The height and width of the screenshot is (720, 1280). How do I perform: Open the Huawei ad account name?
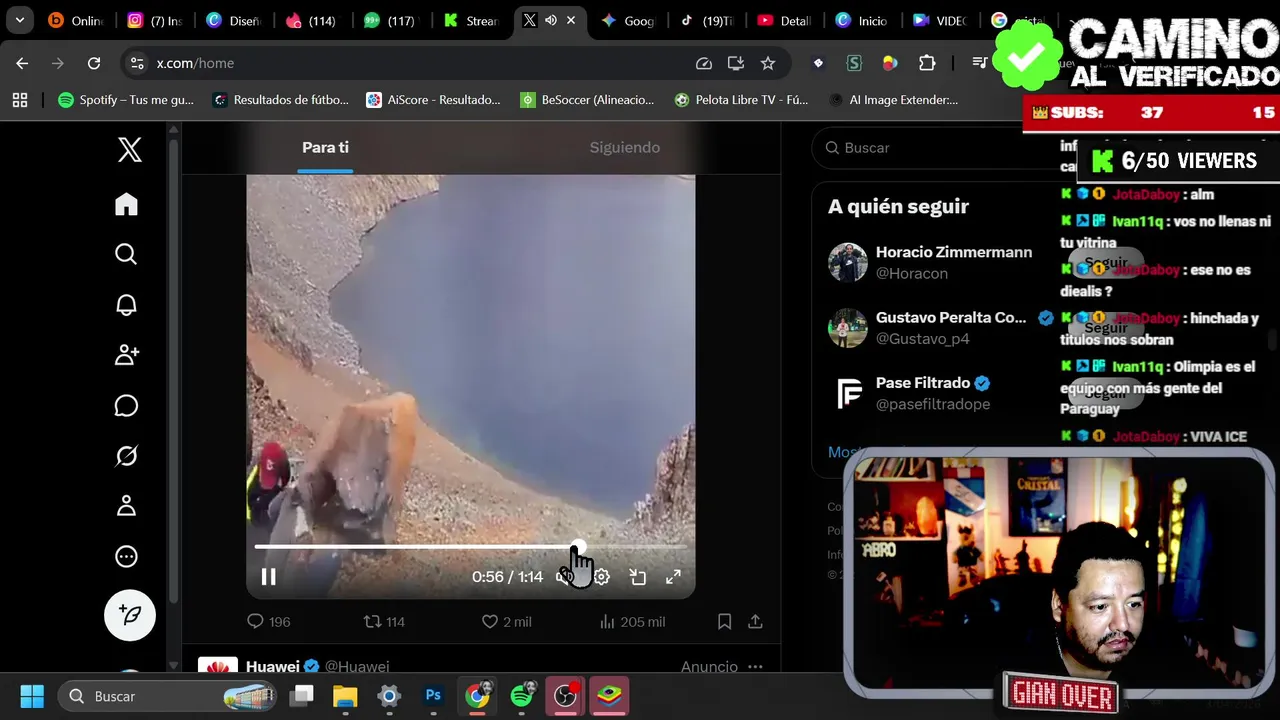point(273,666)
